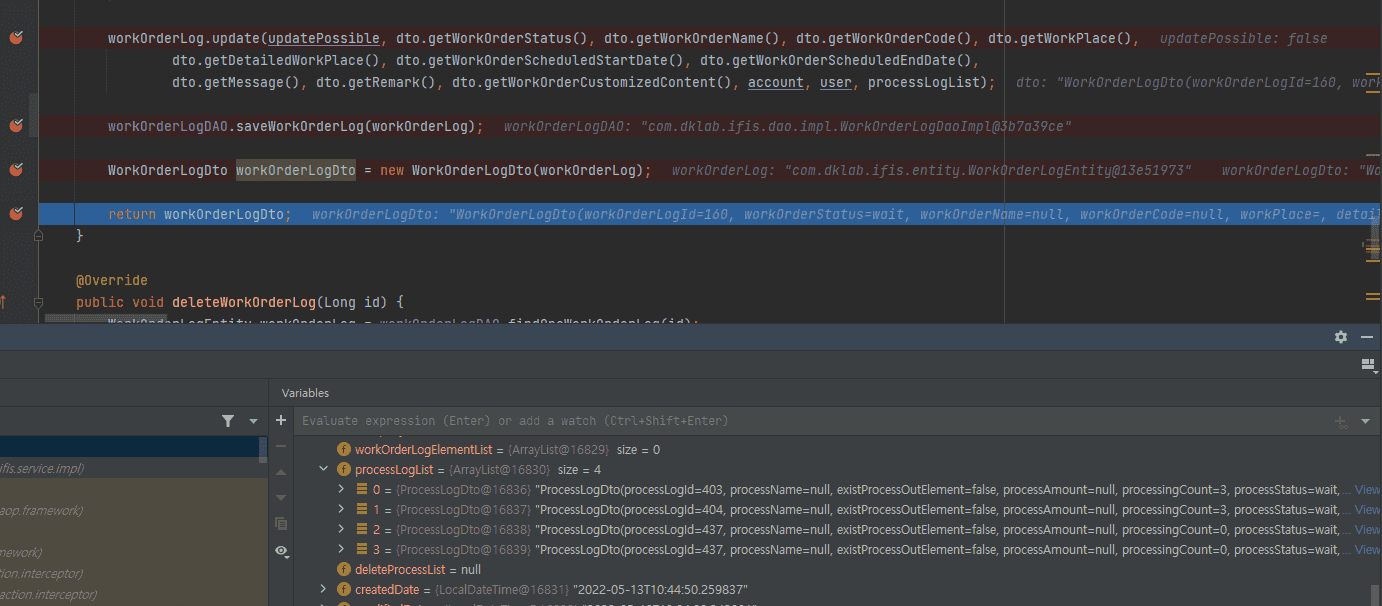Viewport: 1382px width, 606px height.
Task: Switch to the Variables tab
Action: tap(305, 393)
